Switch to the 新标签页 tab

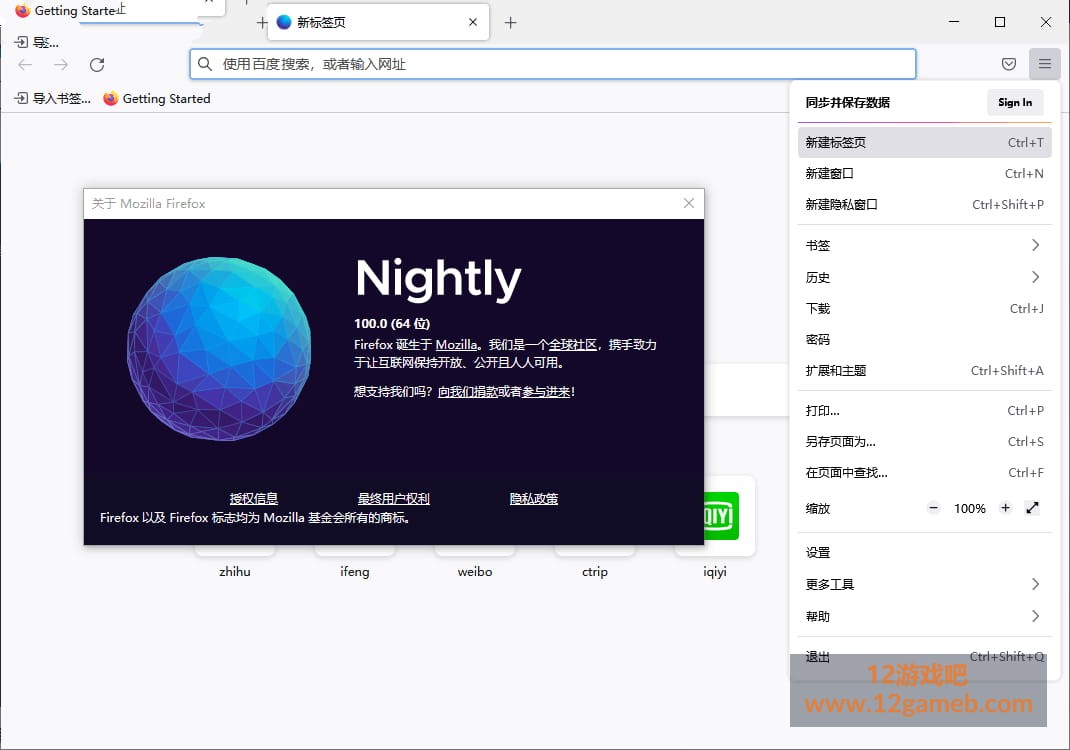pos(378,23)
